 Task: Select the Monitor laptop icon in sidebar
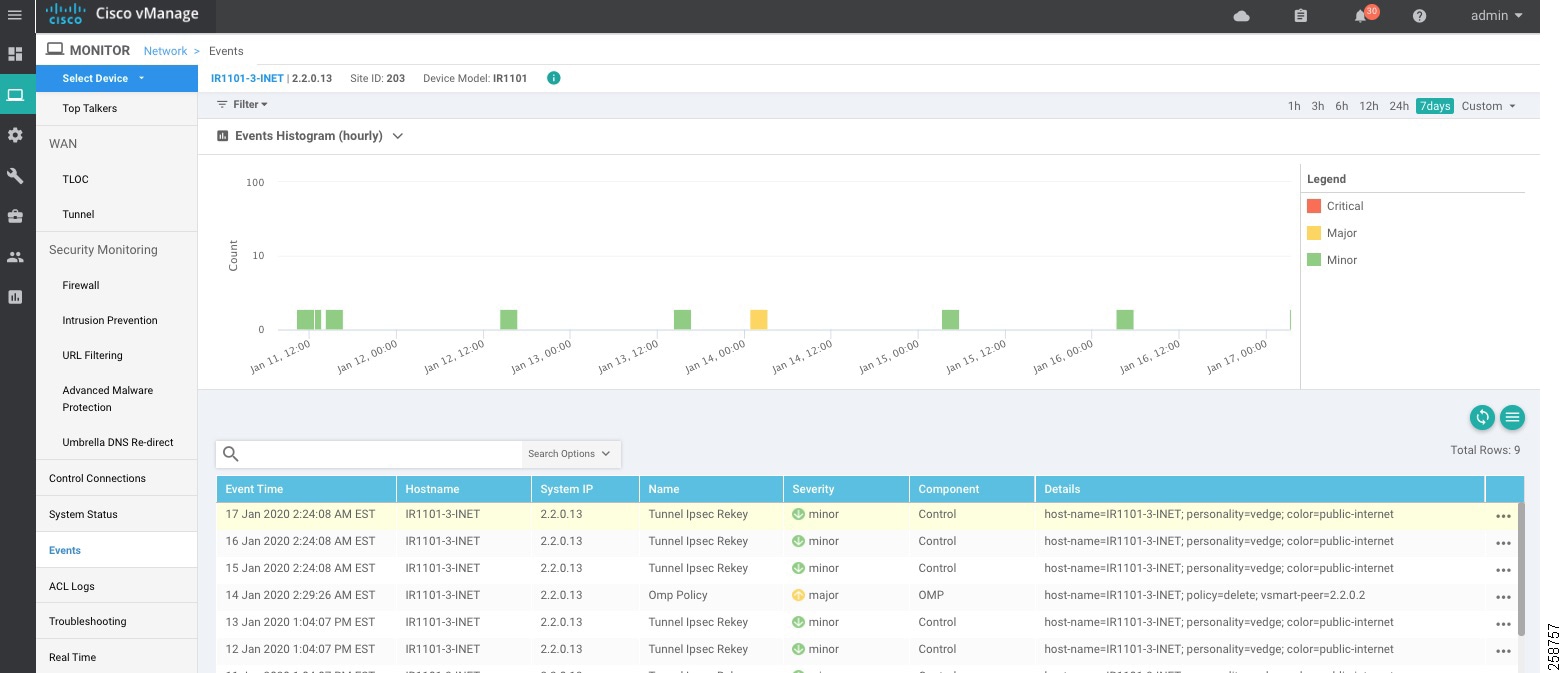15,95
